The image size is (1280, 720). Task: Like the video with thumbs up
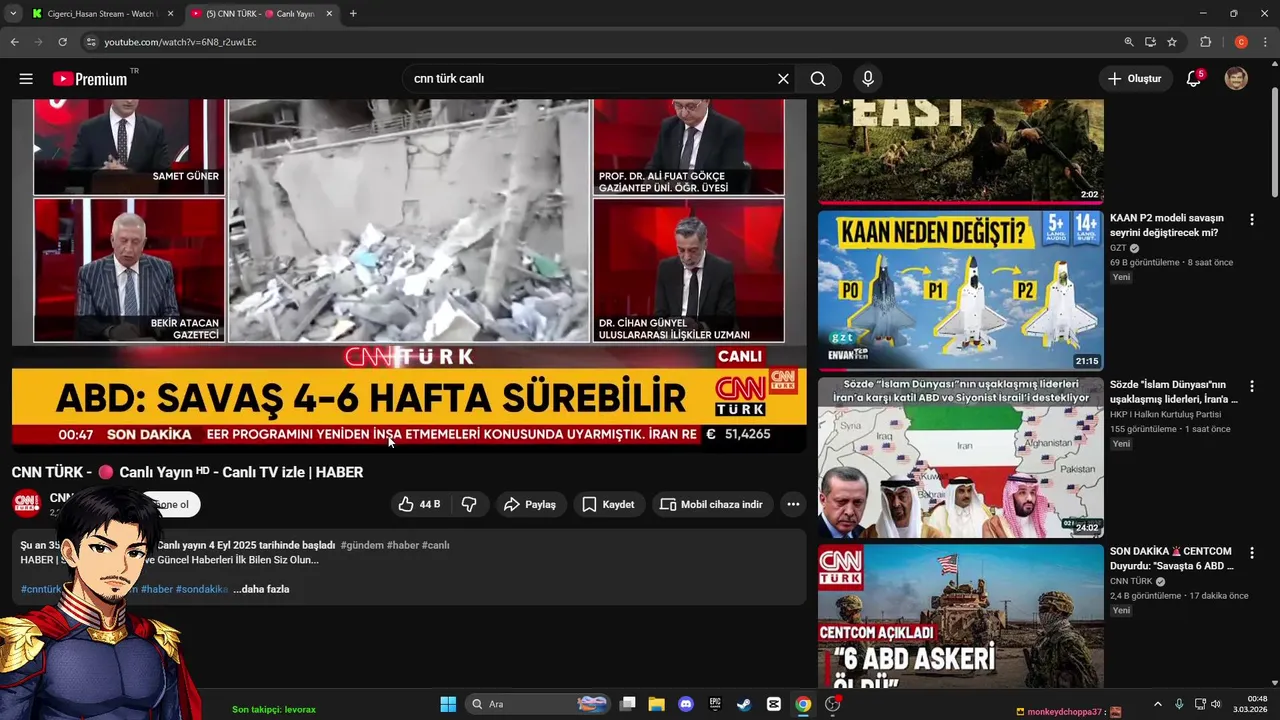click(x=419, y=505)
